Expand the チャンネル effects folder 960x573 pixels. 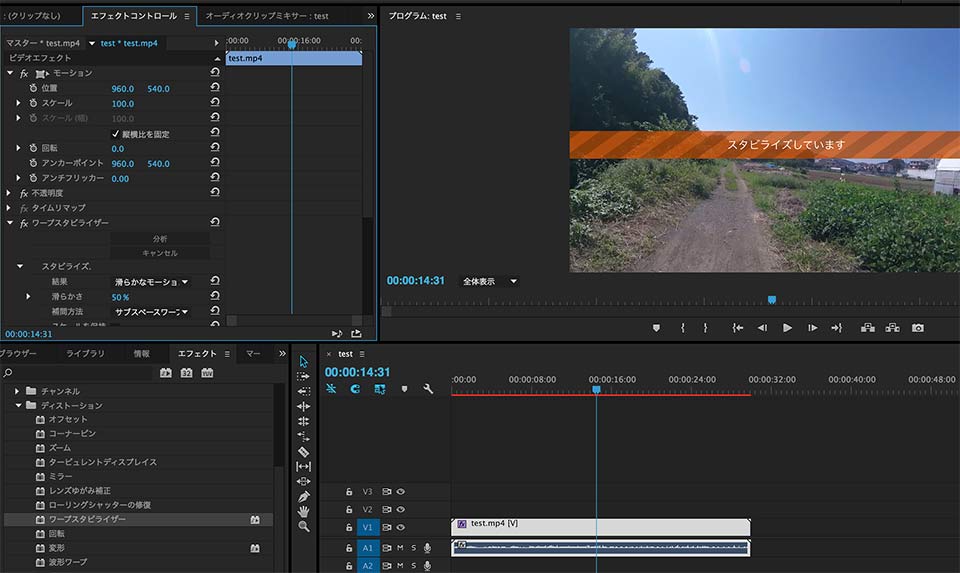(17, 391)
